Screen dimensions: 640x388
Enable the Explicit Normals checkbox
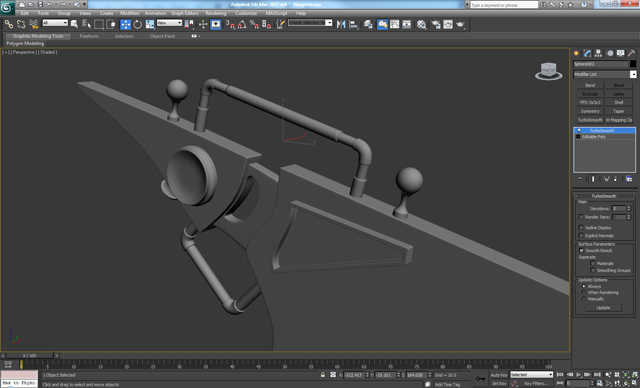click(x=581, y=236)
